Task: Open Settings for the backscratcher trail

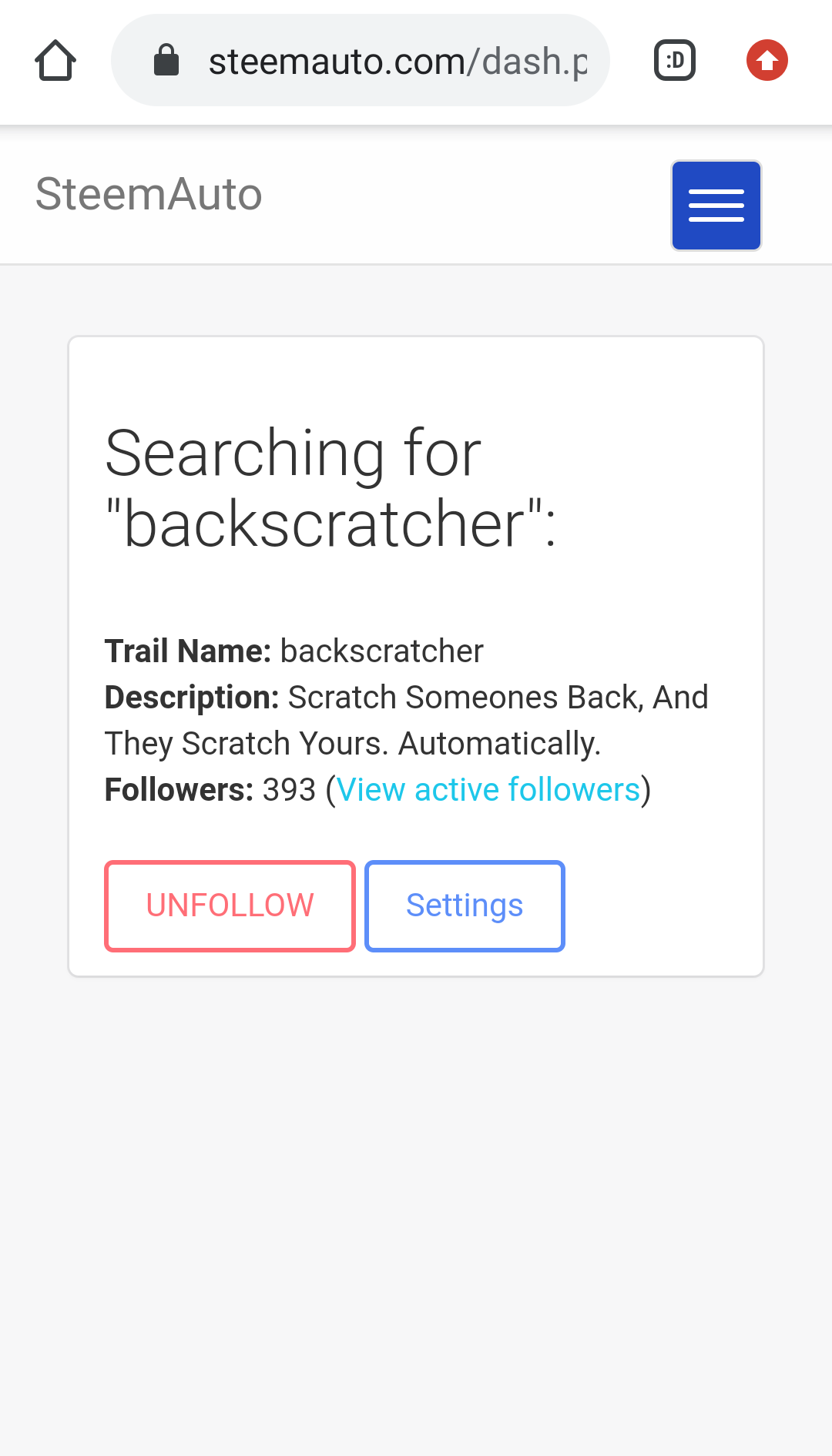Action: [x=464, y=905]
